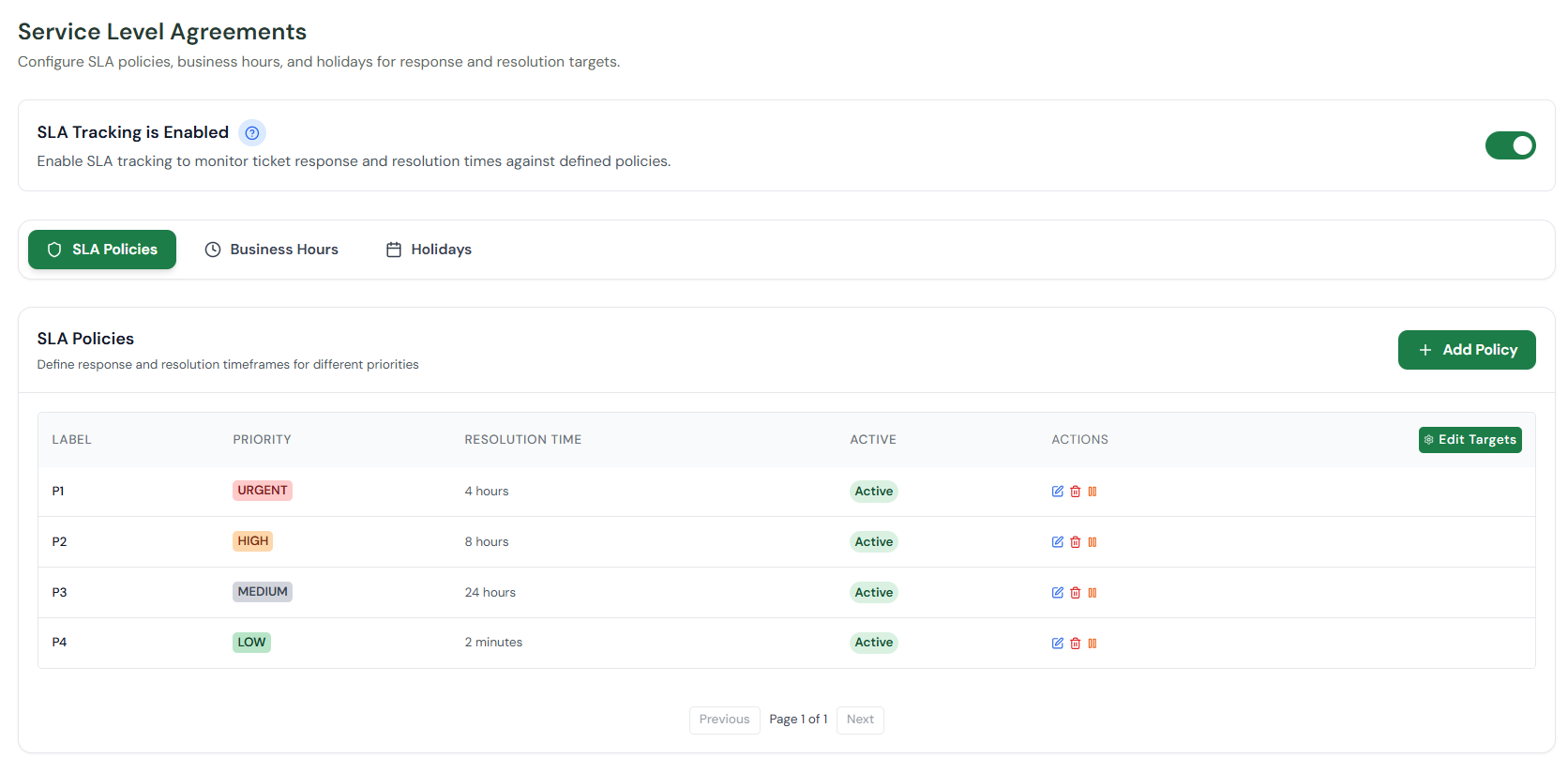Click the '4 hours' resolution time

click(487, 492)
